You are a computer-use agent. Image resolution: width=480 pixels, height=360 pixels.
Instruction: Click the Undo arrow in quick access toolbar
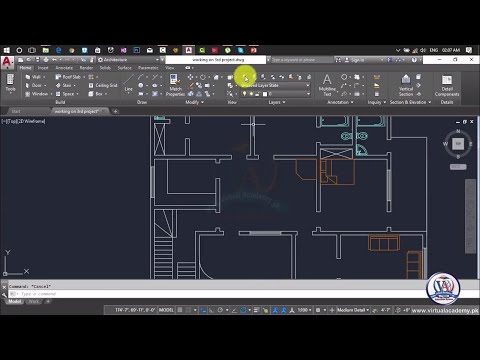[54, 60]
